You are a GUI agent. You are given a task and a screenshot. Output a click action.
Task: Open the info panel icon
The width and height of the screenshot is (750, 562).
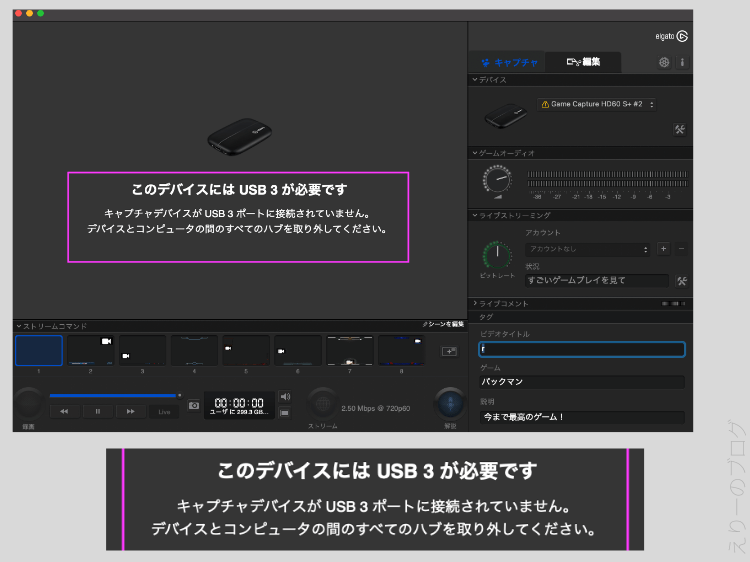pyautogui.click(x=682, y=62)
